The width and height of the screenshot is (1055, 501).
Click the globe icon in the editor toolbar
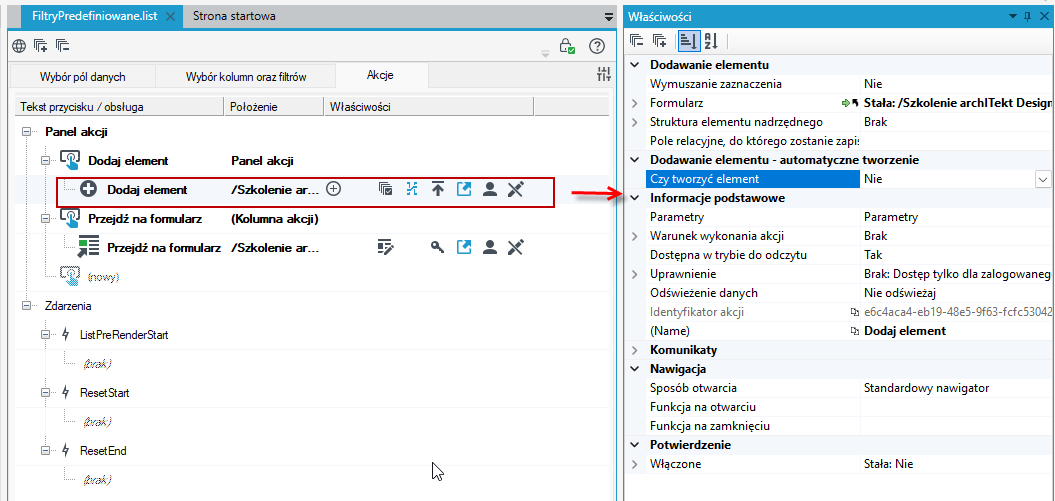20,46
